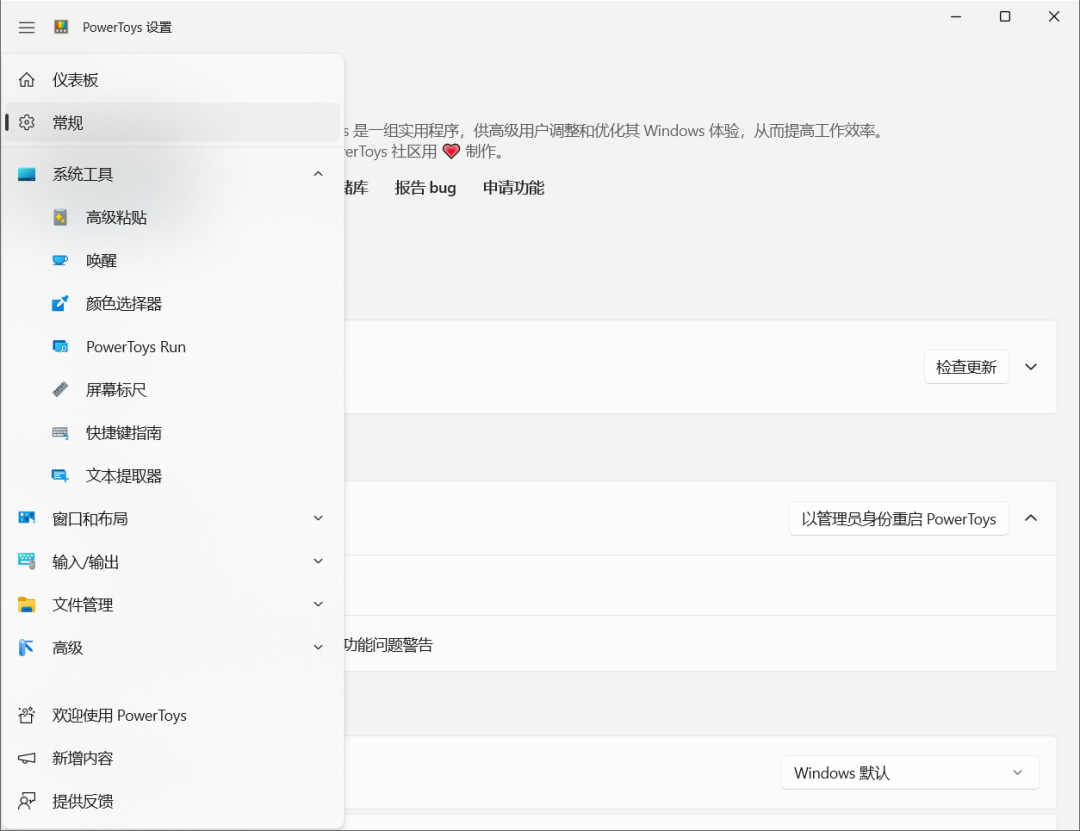Click the Welcome to PowerToys icon
The image size is (1080, 831).
point(26,715)
